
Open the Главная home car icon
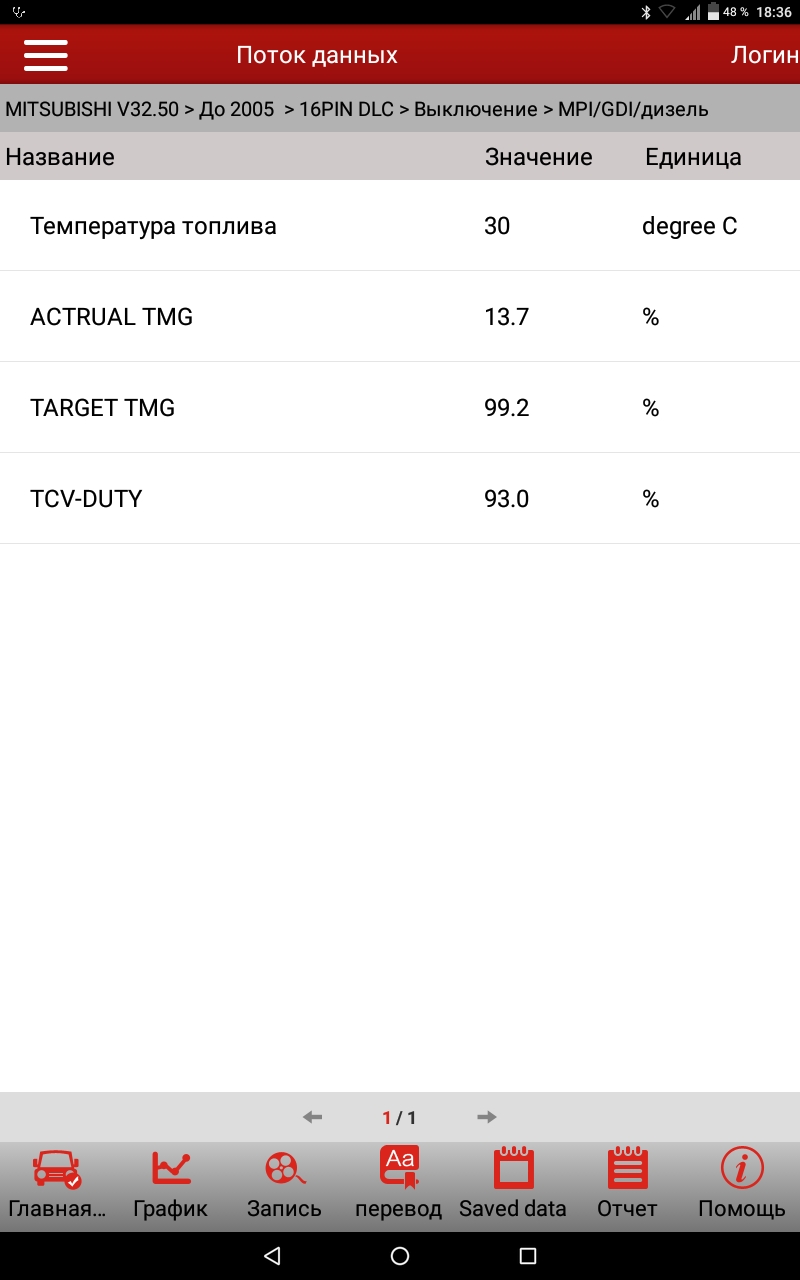(x=57, y=1182)
